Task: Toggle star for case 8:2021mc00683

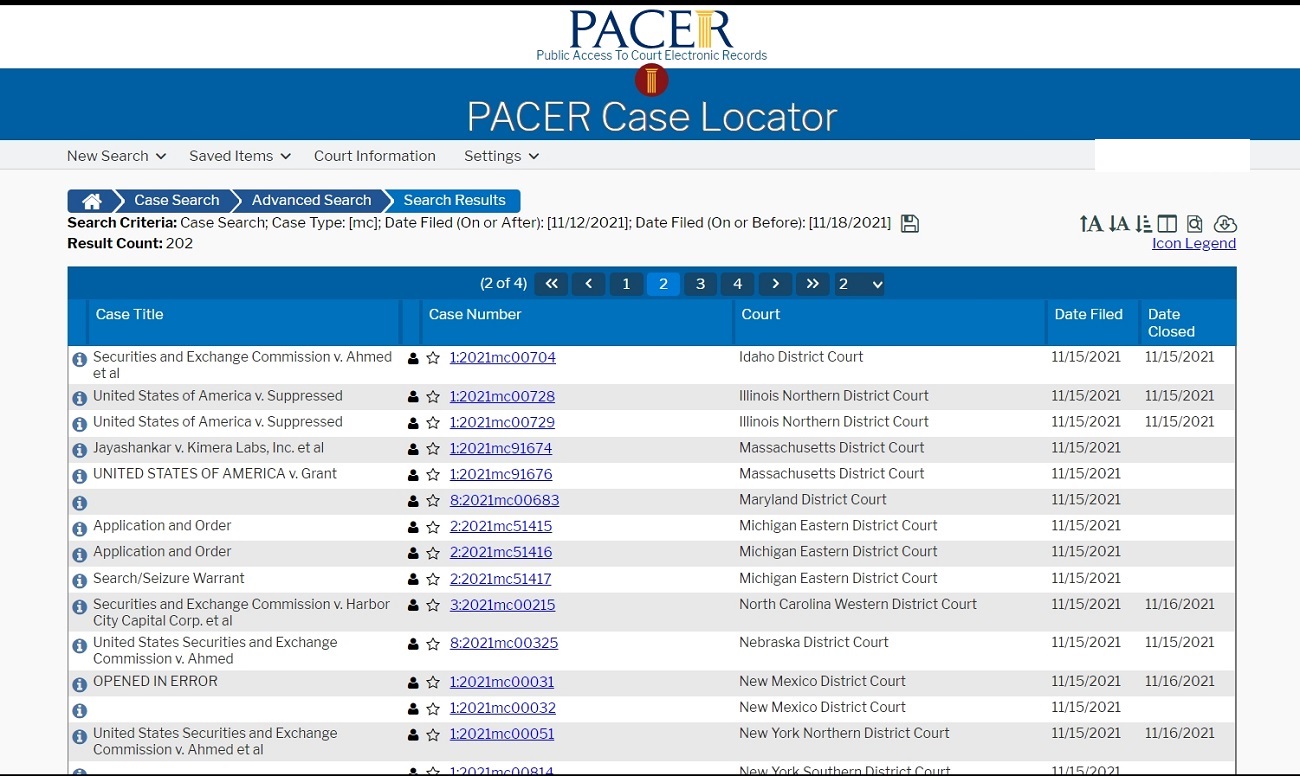Action: click(x=433, y=501)
